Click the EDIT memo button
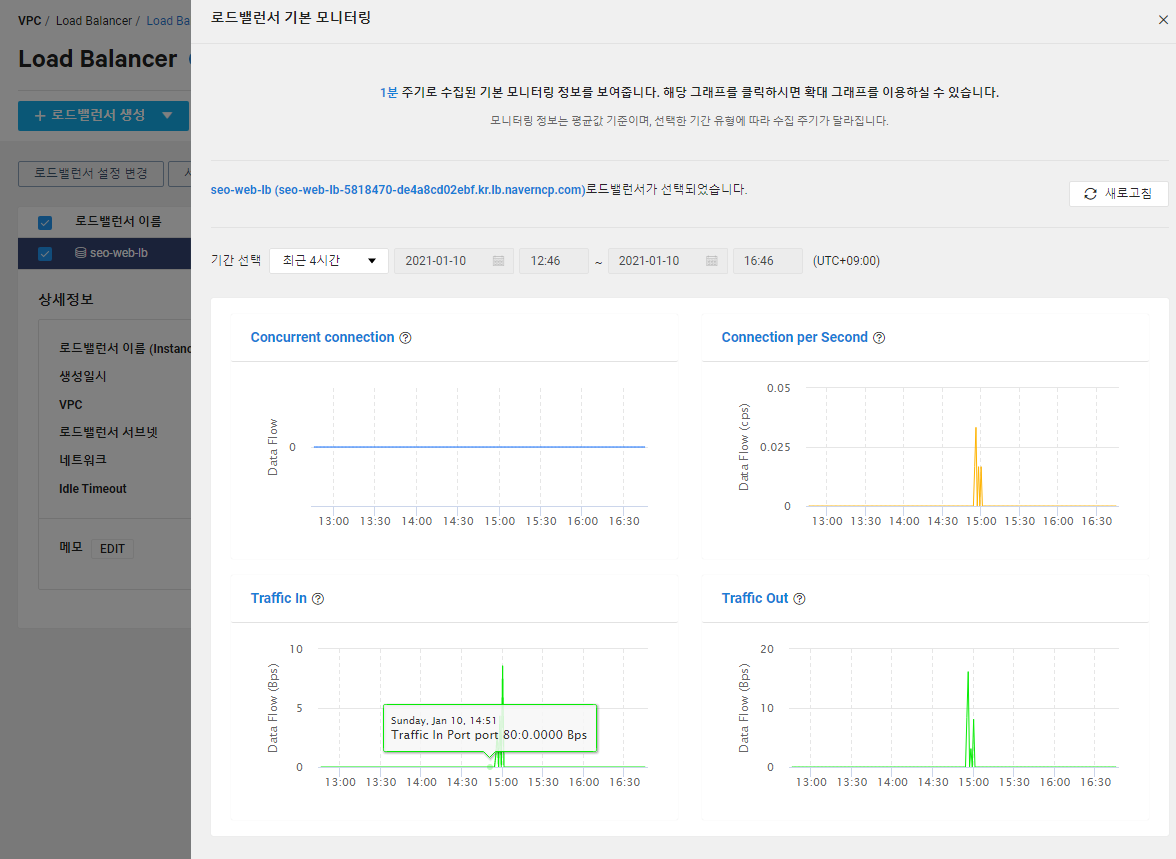Screen dimensions: 1176x859 112,548
